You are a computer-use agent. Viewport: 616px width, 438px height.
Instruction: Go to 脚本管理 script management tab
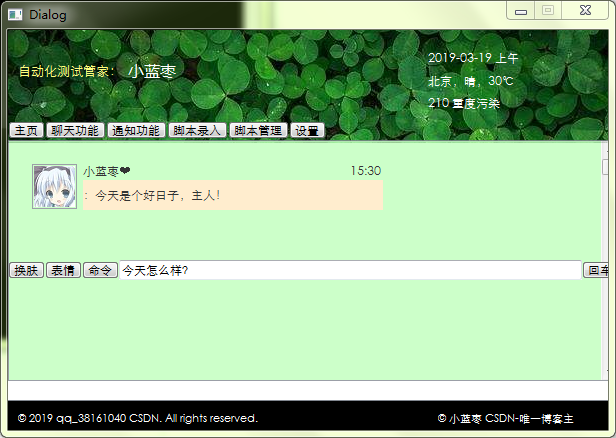pos(258,130)
